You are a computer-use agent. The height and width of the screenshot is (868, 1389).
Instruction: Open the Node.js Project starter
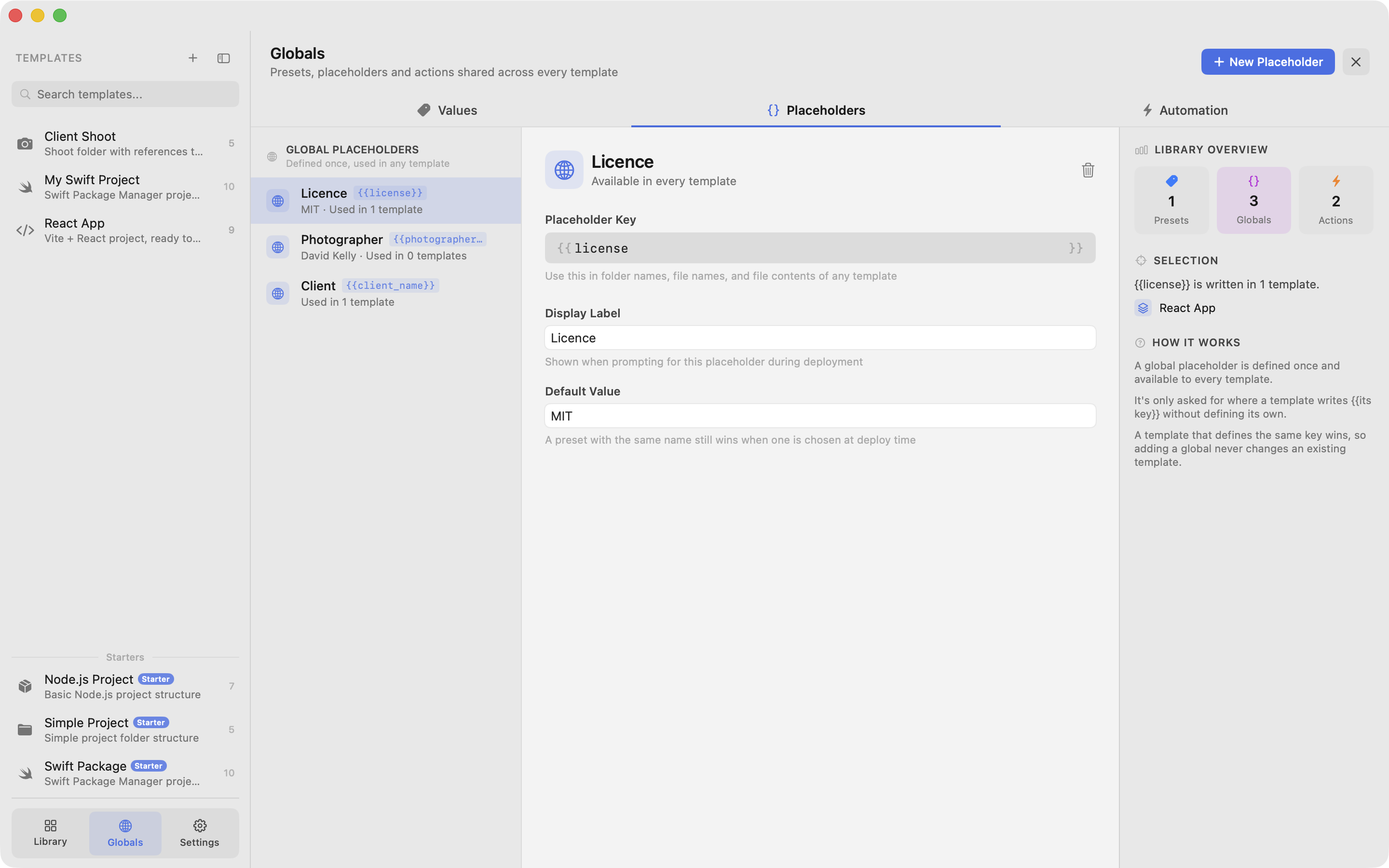pyautogui.click(x=125, y=686)
